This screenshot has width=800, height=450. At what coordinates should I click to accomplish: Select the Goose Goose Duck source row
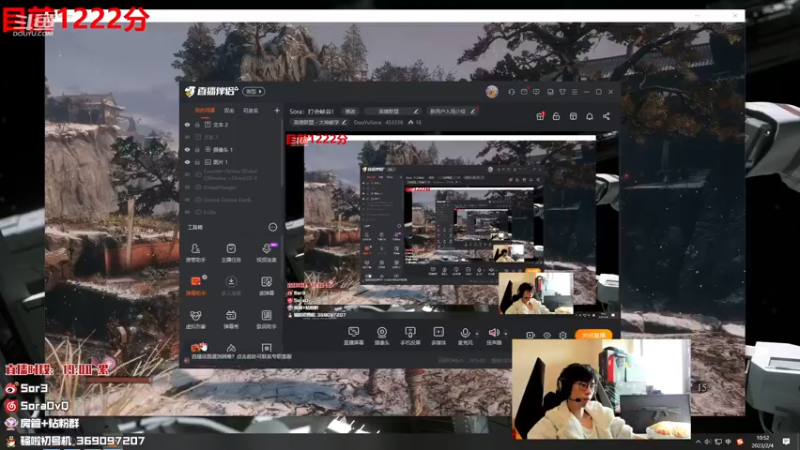(x=232, y=200)
